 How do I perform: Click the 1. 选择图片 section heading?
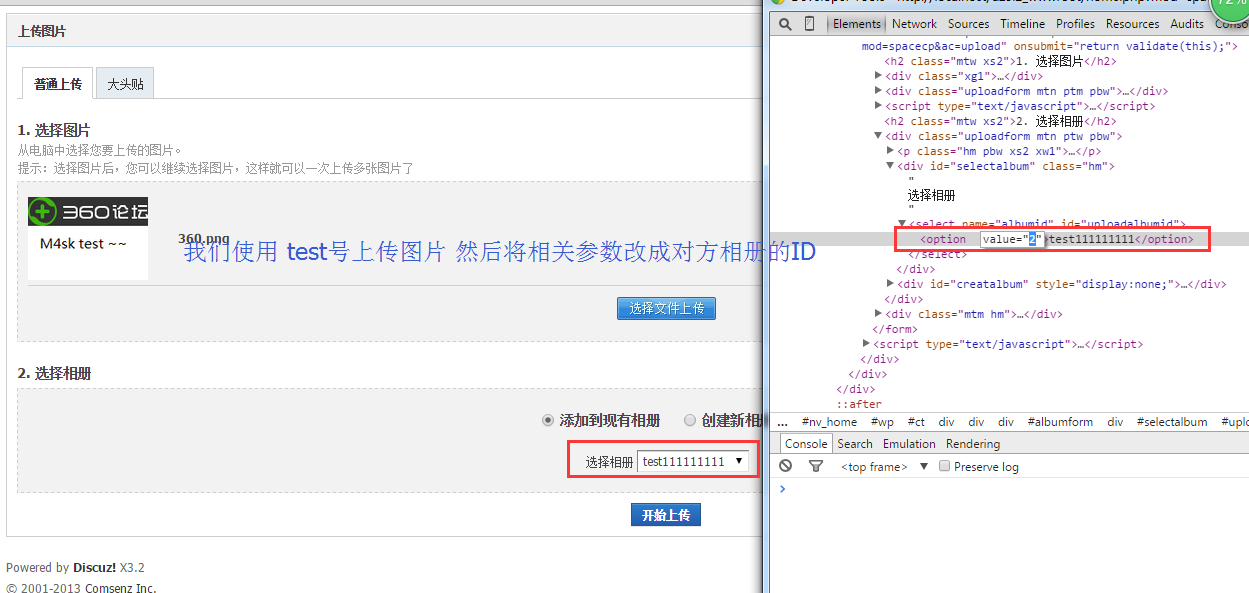click(x=54, y=130)
